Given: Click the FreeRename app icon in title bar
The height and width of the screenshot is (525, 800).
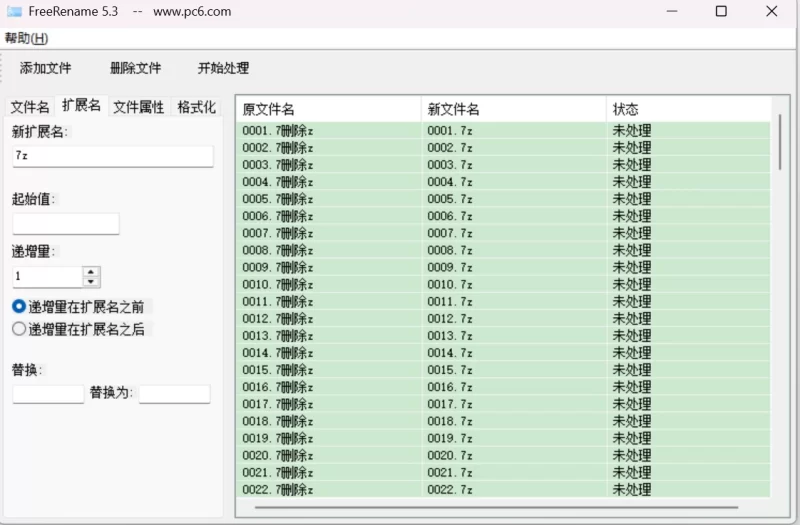Looking at the screenshot, I should tap(14, 12).
